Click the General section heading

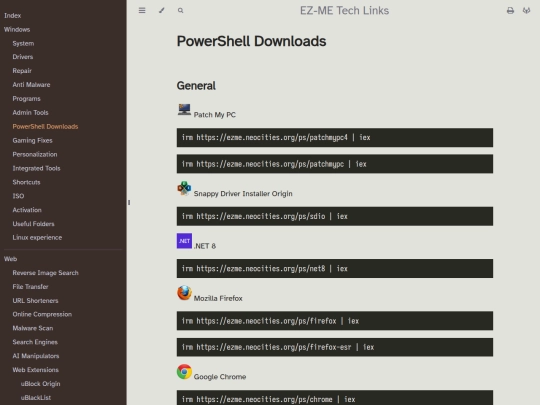(x=196, y=86)
